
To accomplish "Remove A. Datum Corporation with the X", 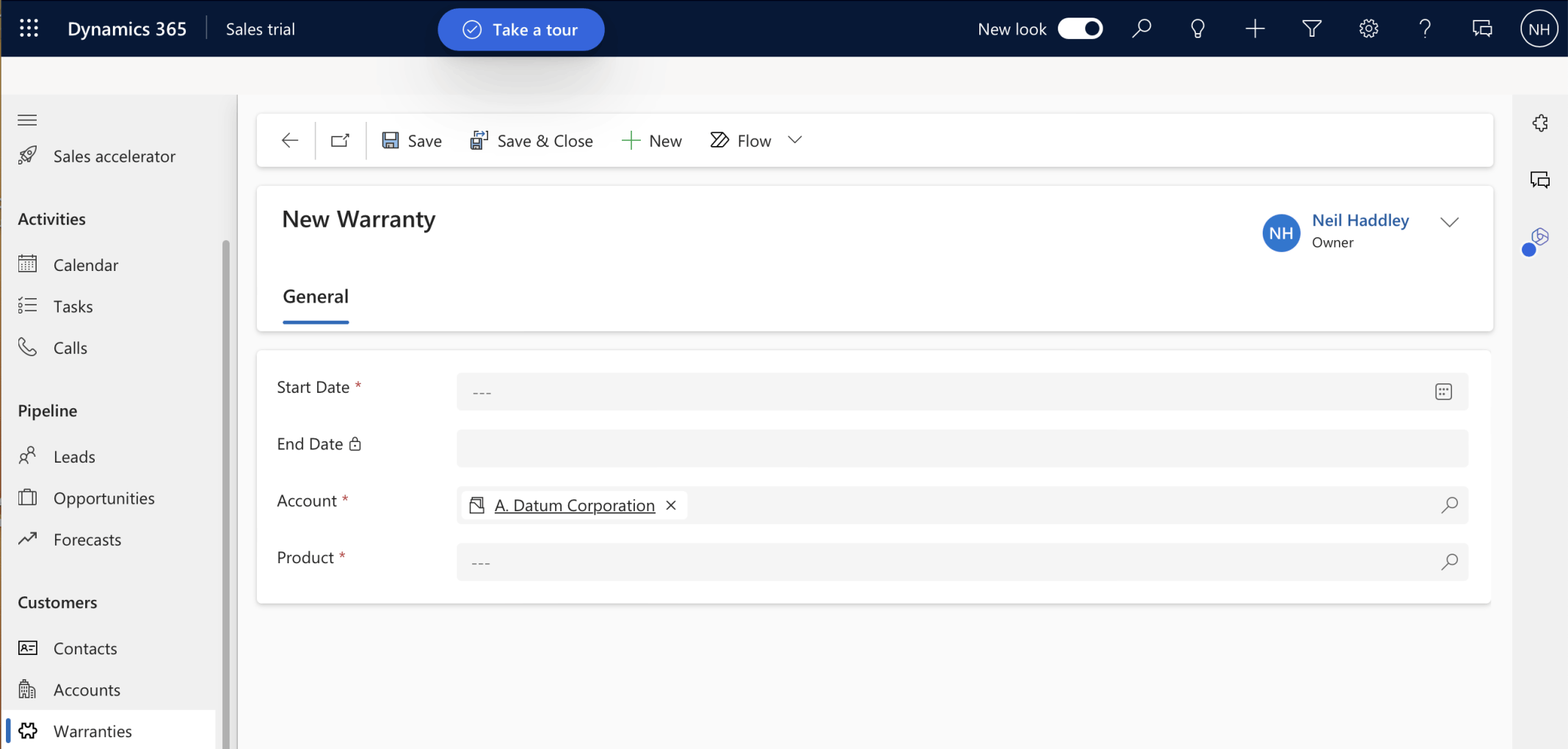I will [x=670, y=505].
